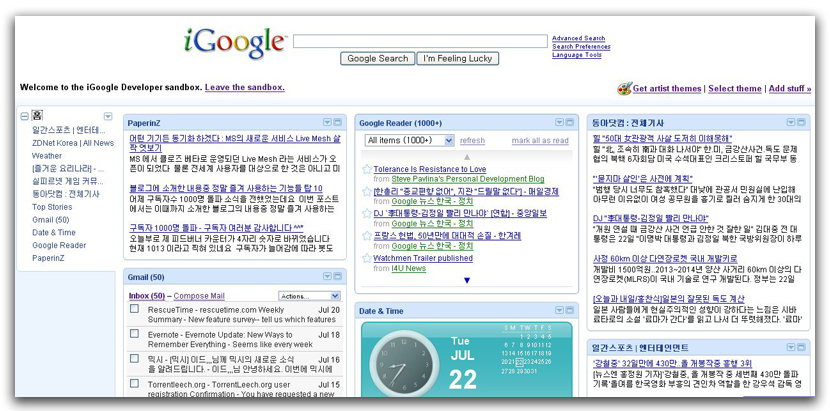Star the DJ 李대통령-김정일 Reader item
830x411 pixels.
click(367, 213)
